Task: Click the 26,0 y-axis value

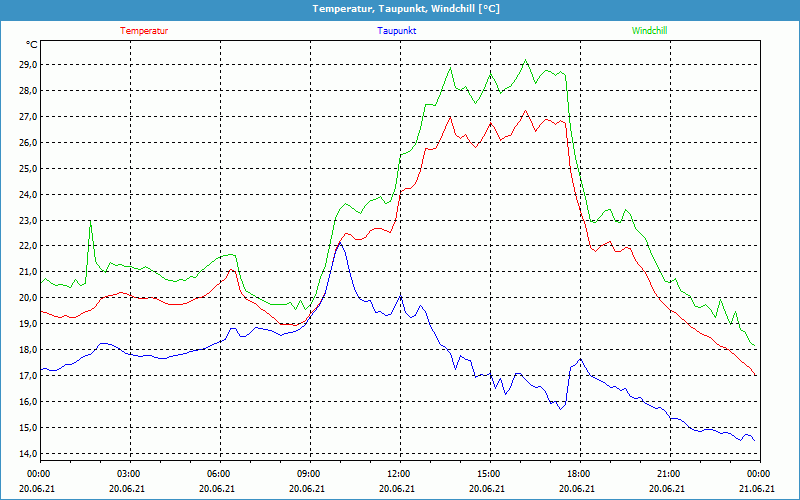Action: [29, 142]
